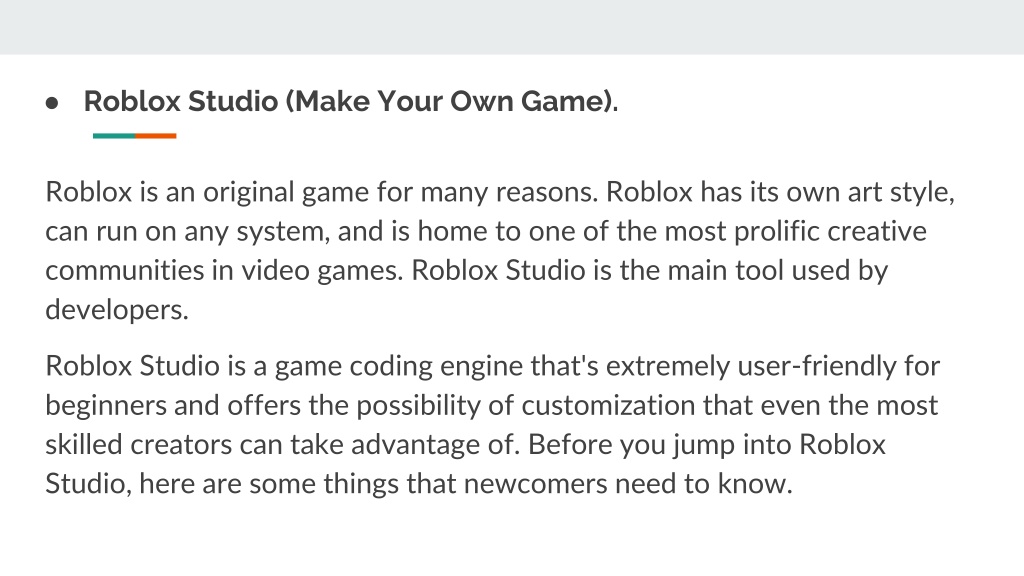Click the bullet point before the heading

click(52, 103)
